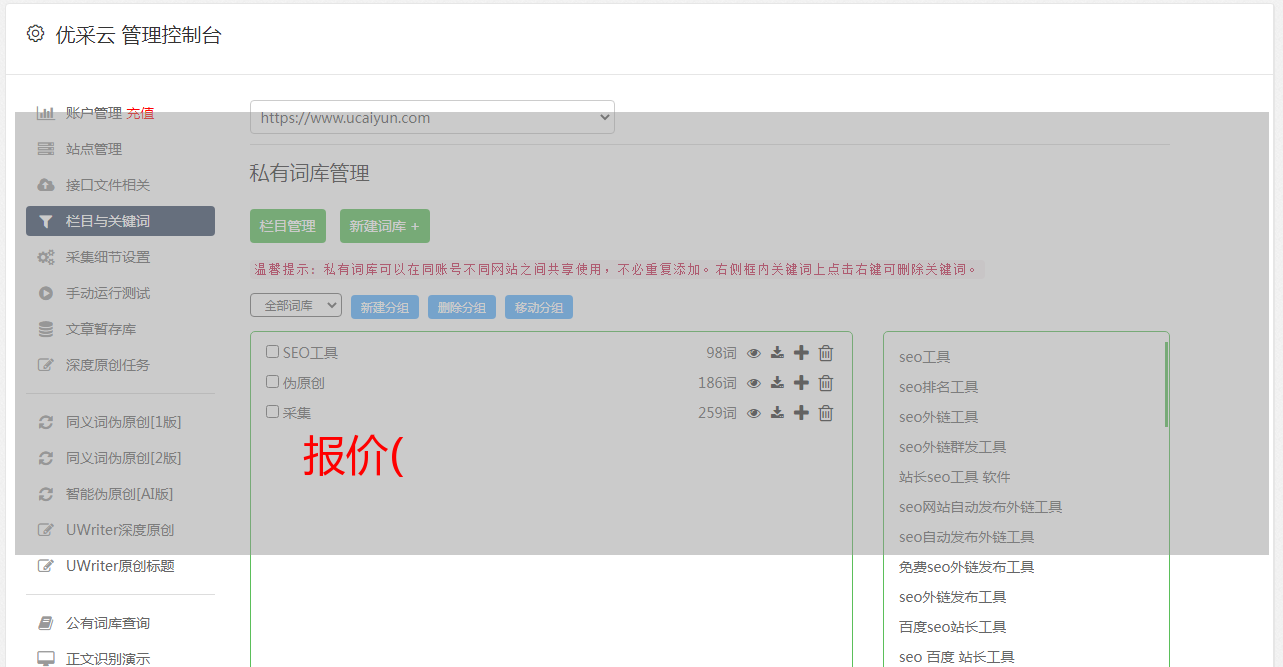Open 账户管理 in the sidebar

(x=94, y=113)
